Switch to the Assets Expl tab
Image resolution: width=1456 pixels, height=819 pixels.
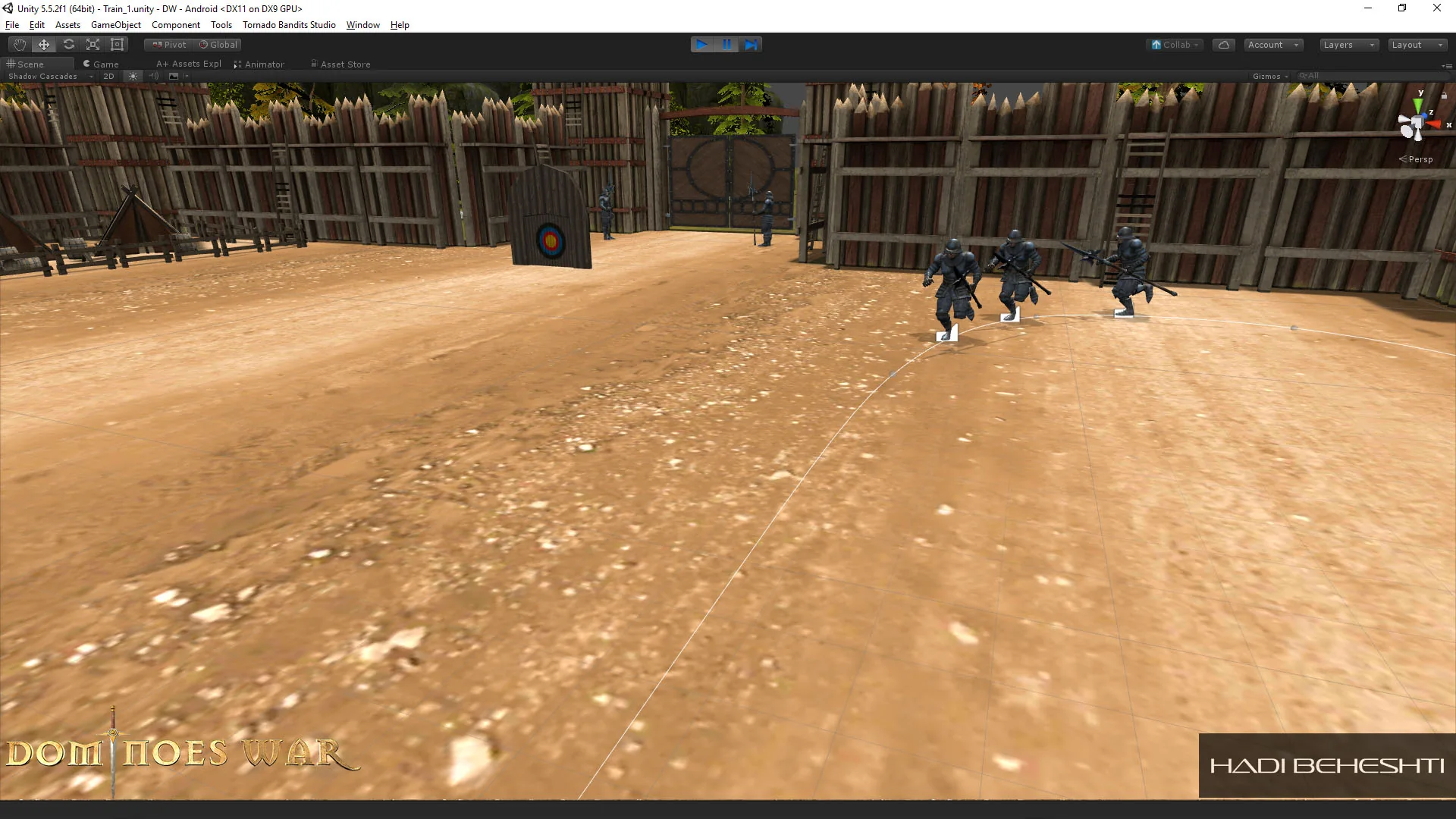(x=189, y=64)
